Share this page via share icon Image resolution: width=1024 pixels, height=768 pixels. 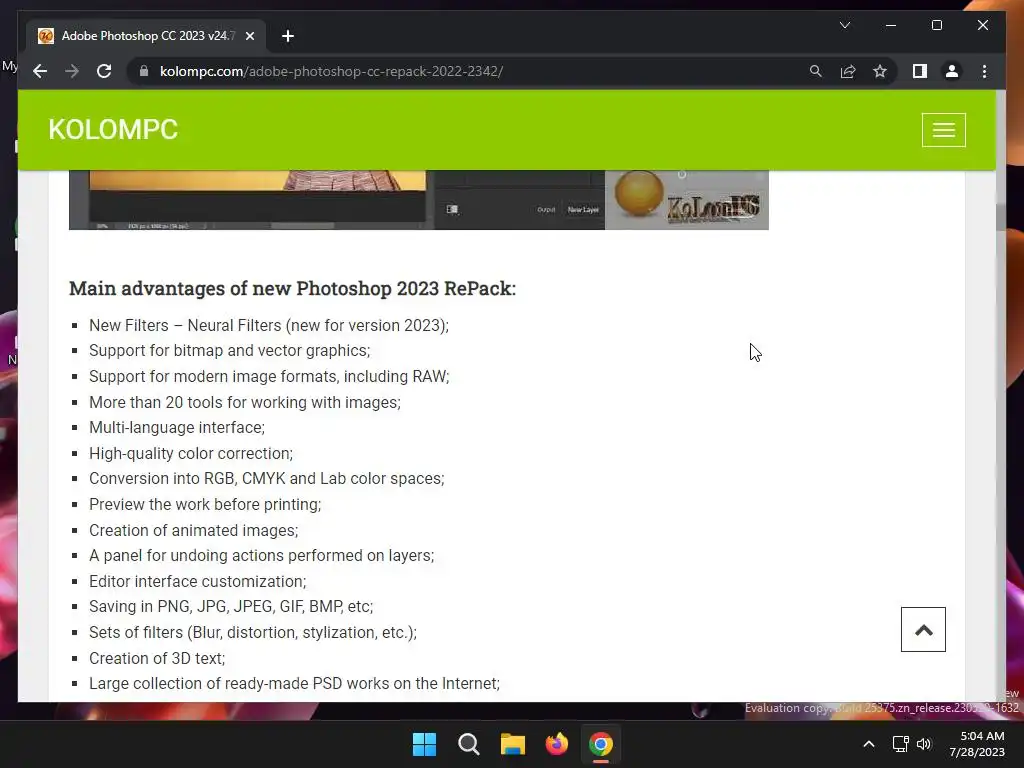pyautogui.click(x=848, y=71)
